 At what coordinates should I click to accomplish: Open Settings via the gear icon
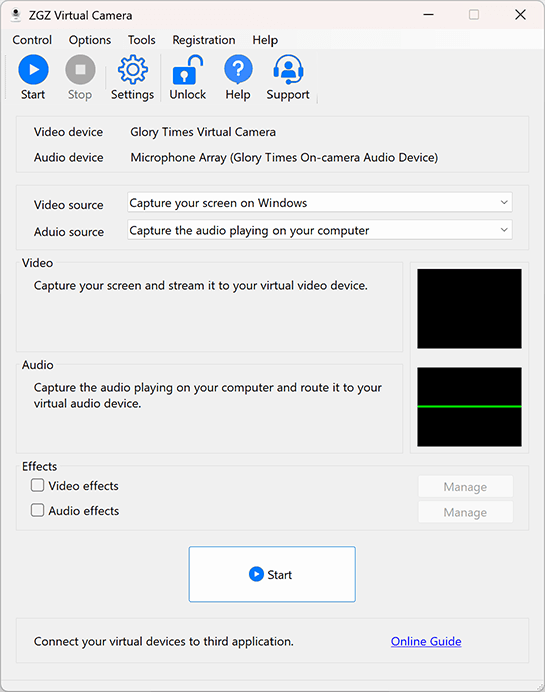(x=132, y=70)
